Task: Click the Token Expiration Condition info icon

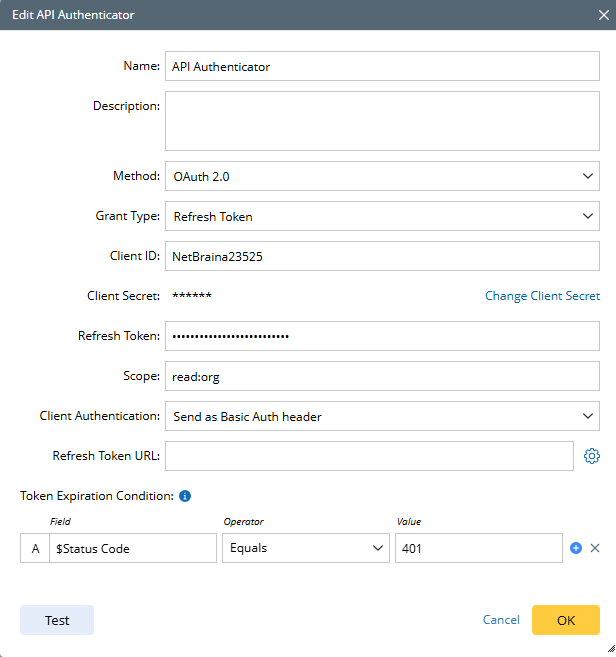Action: (x=185, y=495)
